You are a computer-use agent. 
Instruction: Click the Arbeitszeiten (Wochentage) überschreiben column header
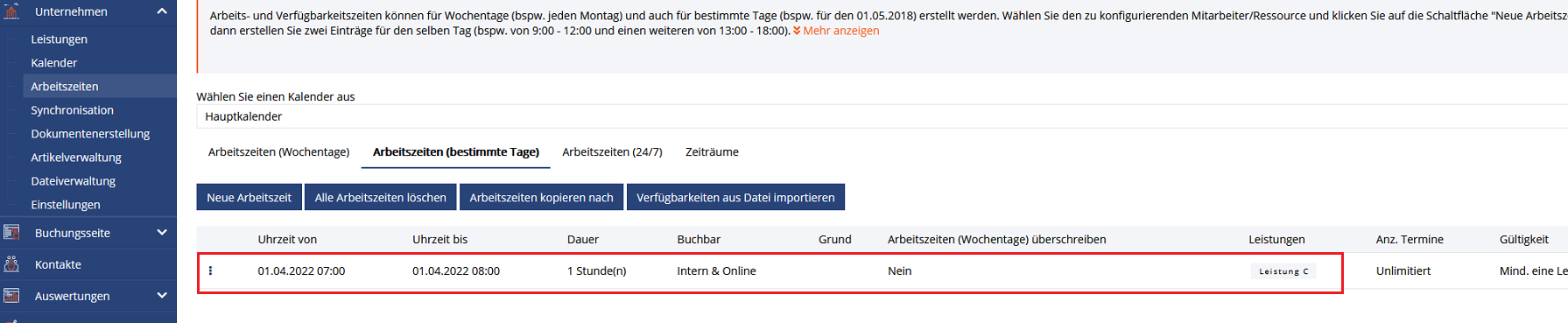[x=996, y=239]
